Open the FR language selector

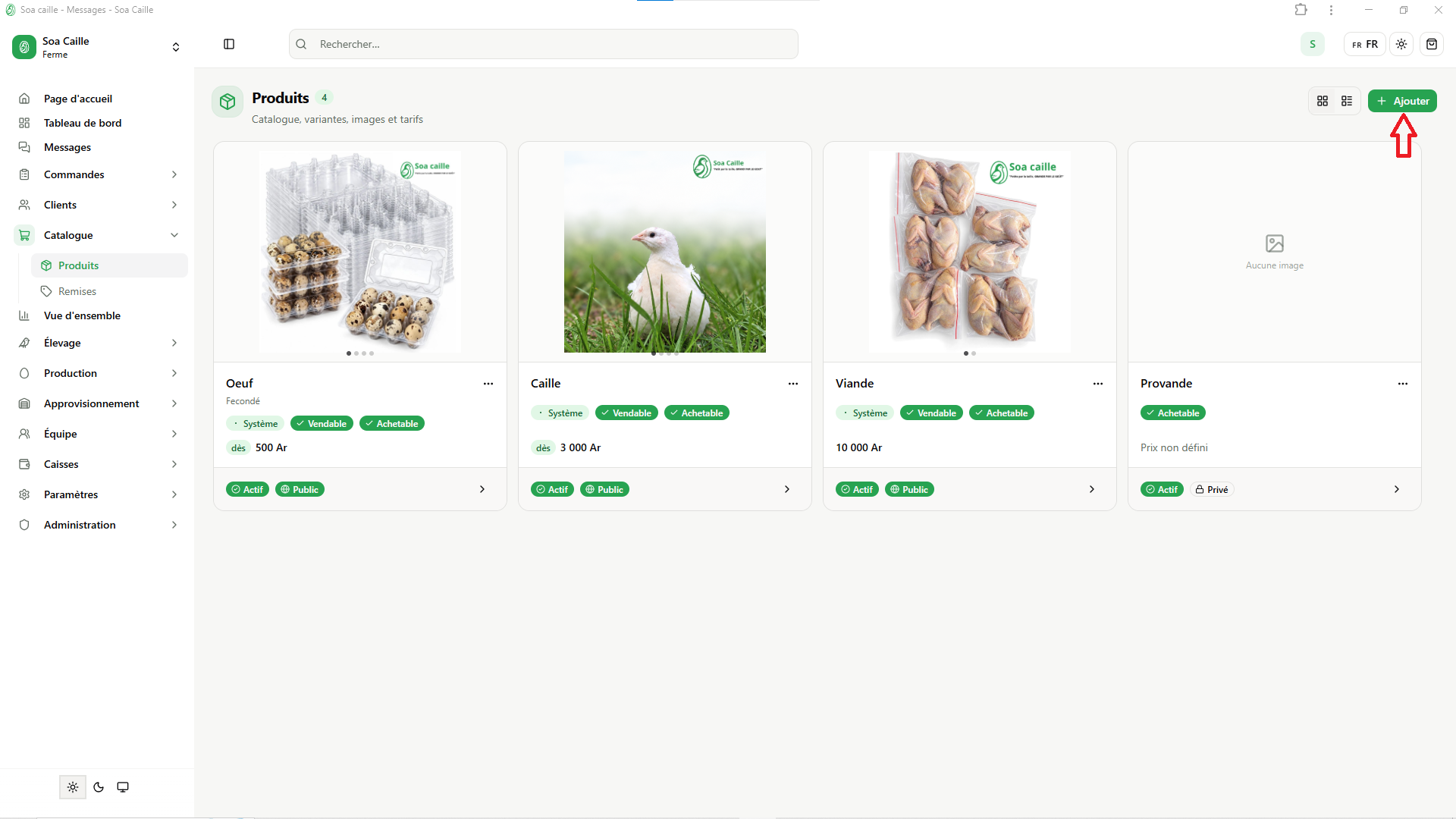(x=1365, y=44)
